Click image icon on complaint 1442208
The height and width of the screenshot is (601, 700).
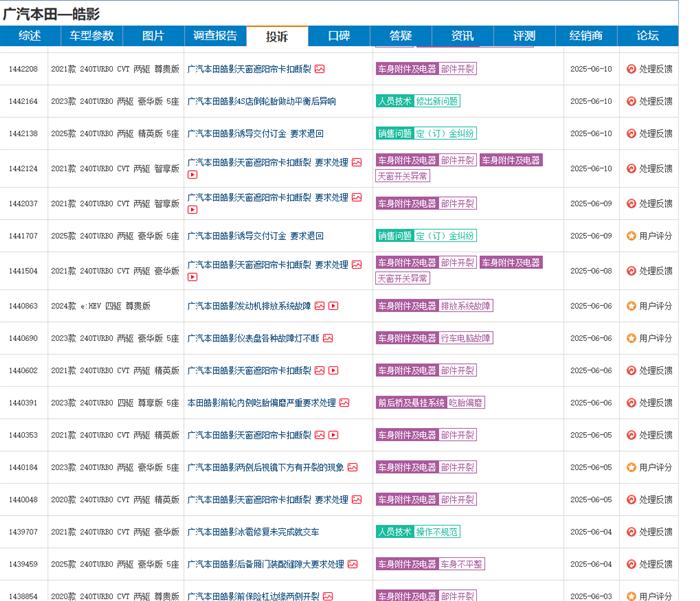pos(320,69)
